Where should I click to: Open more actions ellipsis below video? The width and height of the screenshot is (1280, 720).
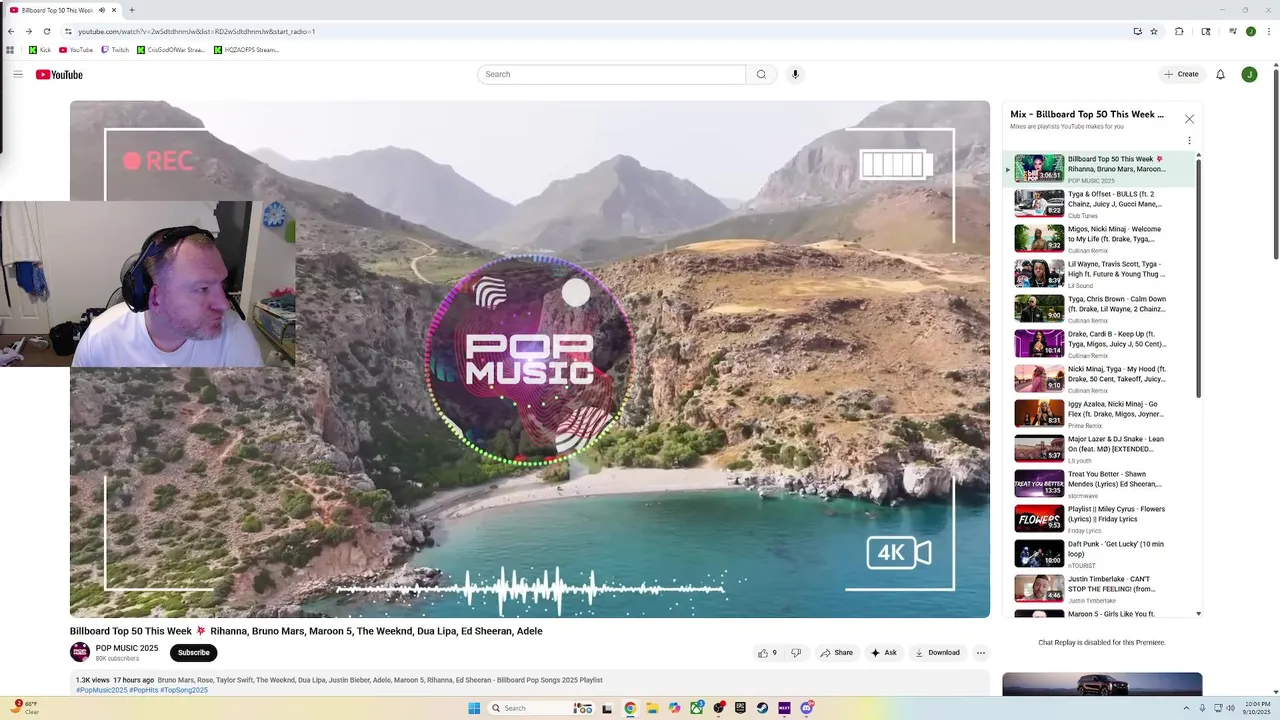click(980, 653)
